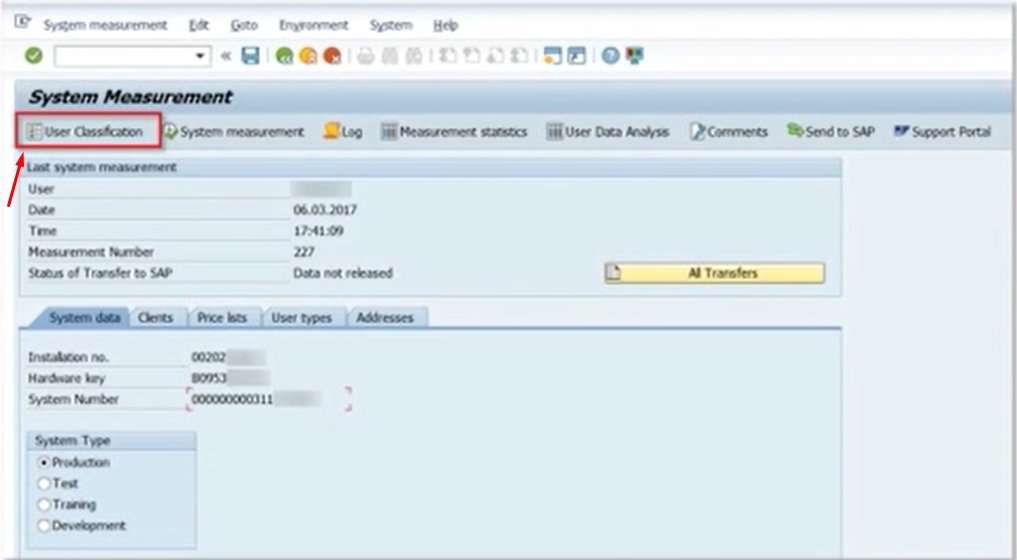Select the Development system type radio
The width and height of the screenshot is (1017, 560).
coord(43,526)
